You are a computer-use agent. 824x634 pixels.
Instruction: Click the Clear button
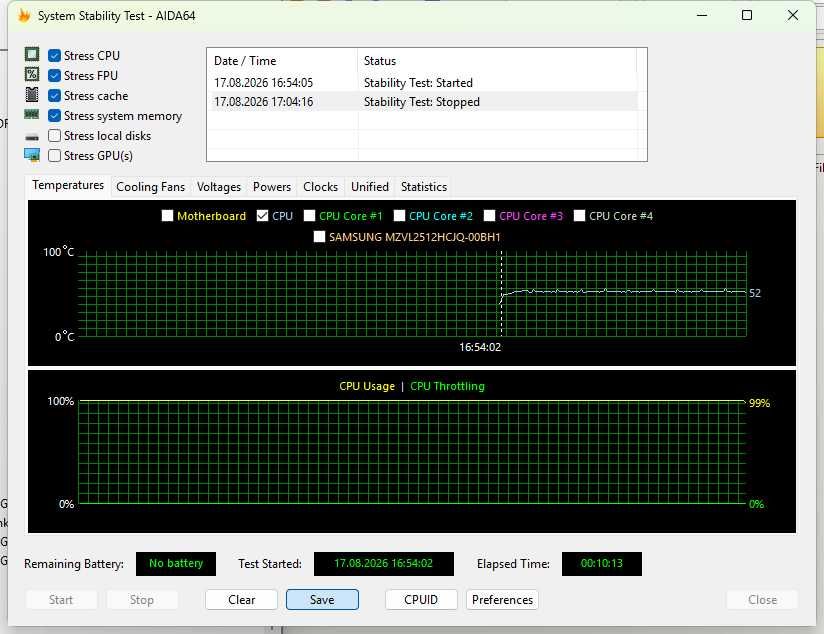[x=242, y=600]
